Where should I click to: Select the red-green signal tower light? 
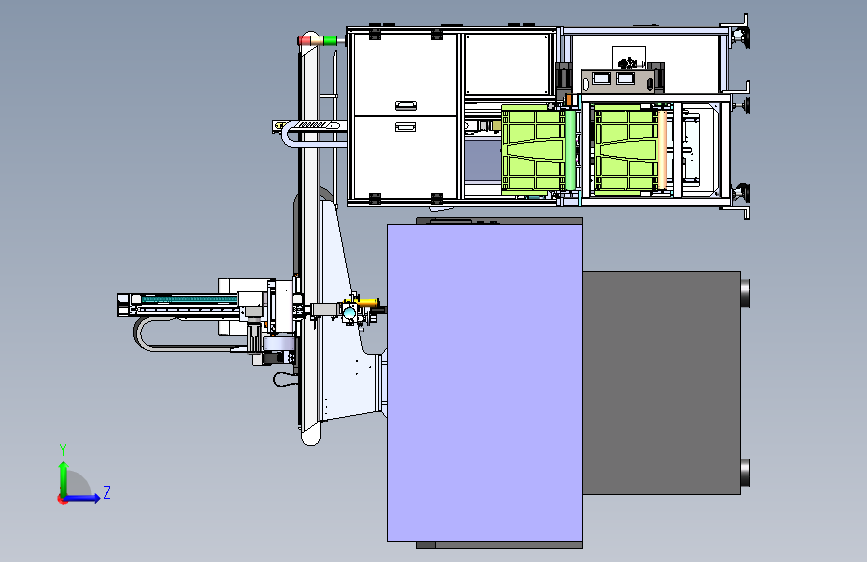[317, 40]
